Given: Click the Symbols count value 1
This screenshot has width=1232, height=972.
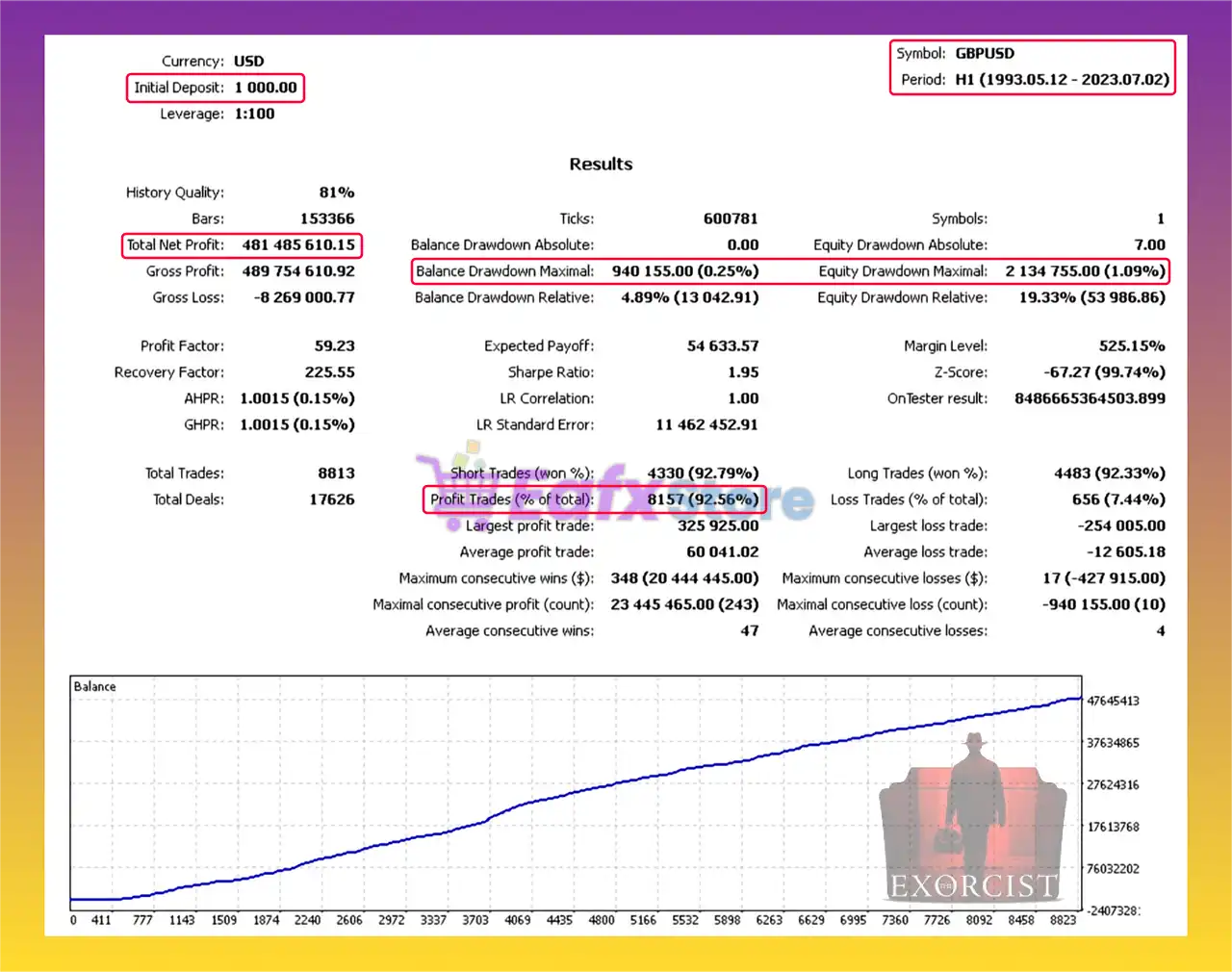Looking at the screenshot, I should point(1161,218).
